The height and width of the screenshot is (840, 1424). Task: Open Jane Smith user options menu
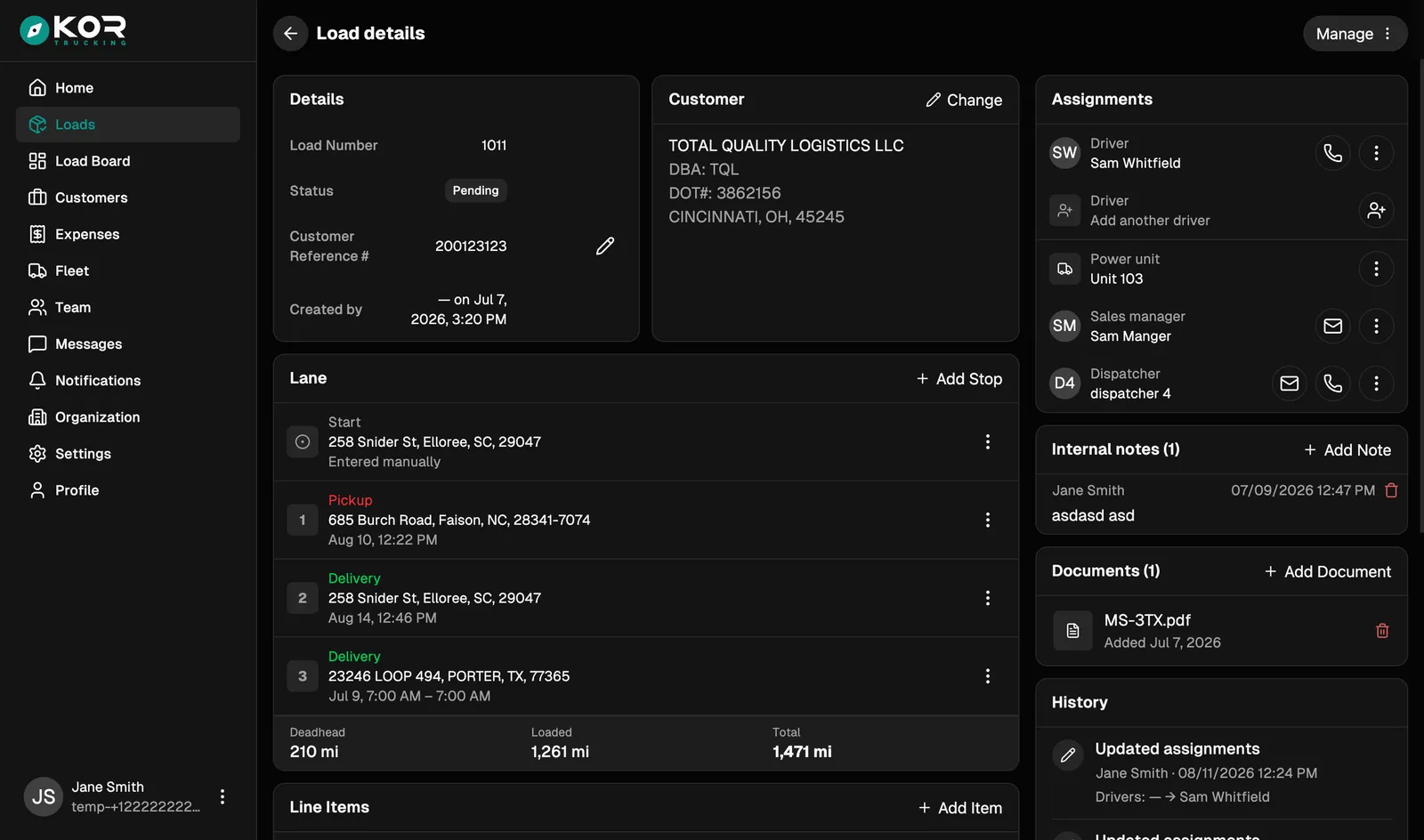click(222, 796)
